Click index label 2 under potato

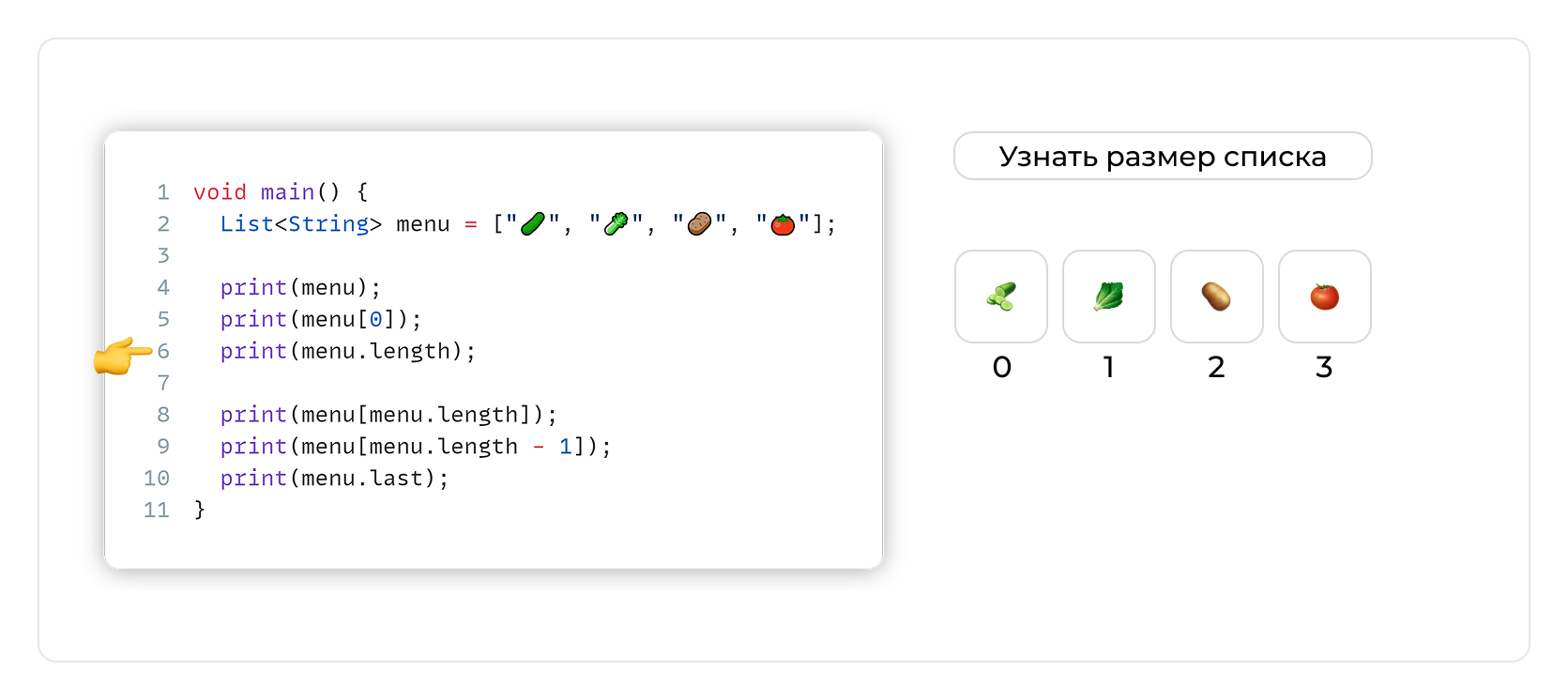click(x=1216, y=367)
